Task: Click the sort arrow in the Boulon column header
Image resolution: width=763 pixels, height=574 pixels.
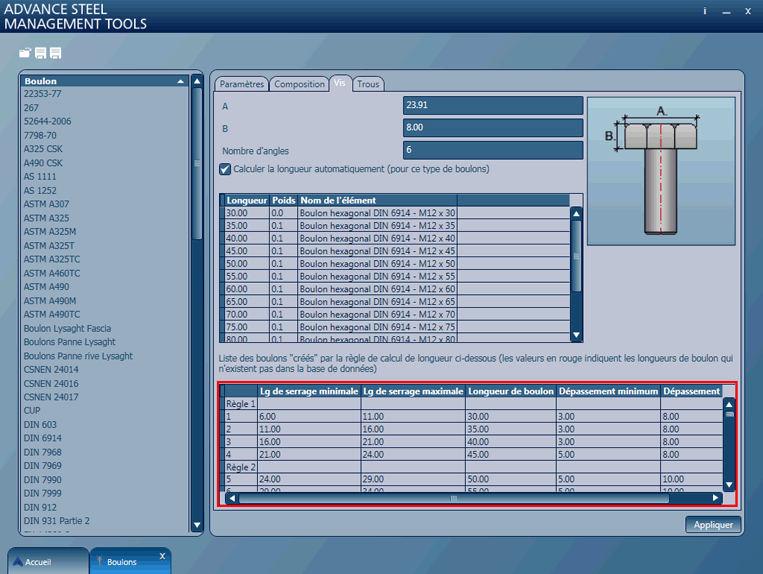Action: pos(181,81)
